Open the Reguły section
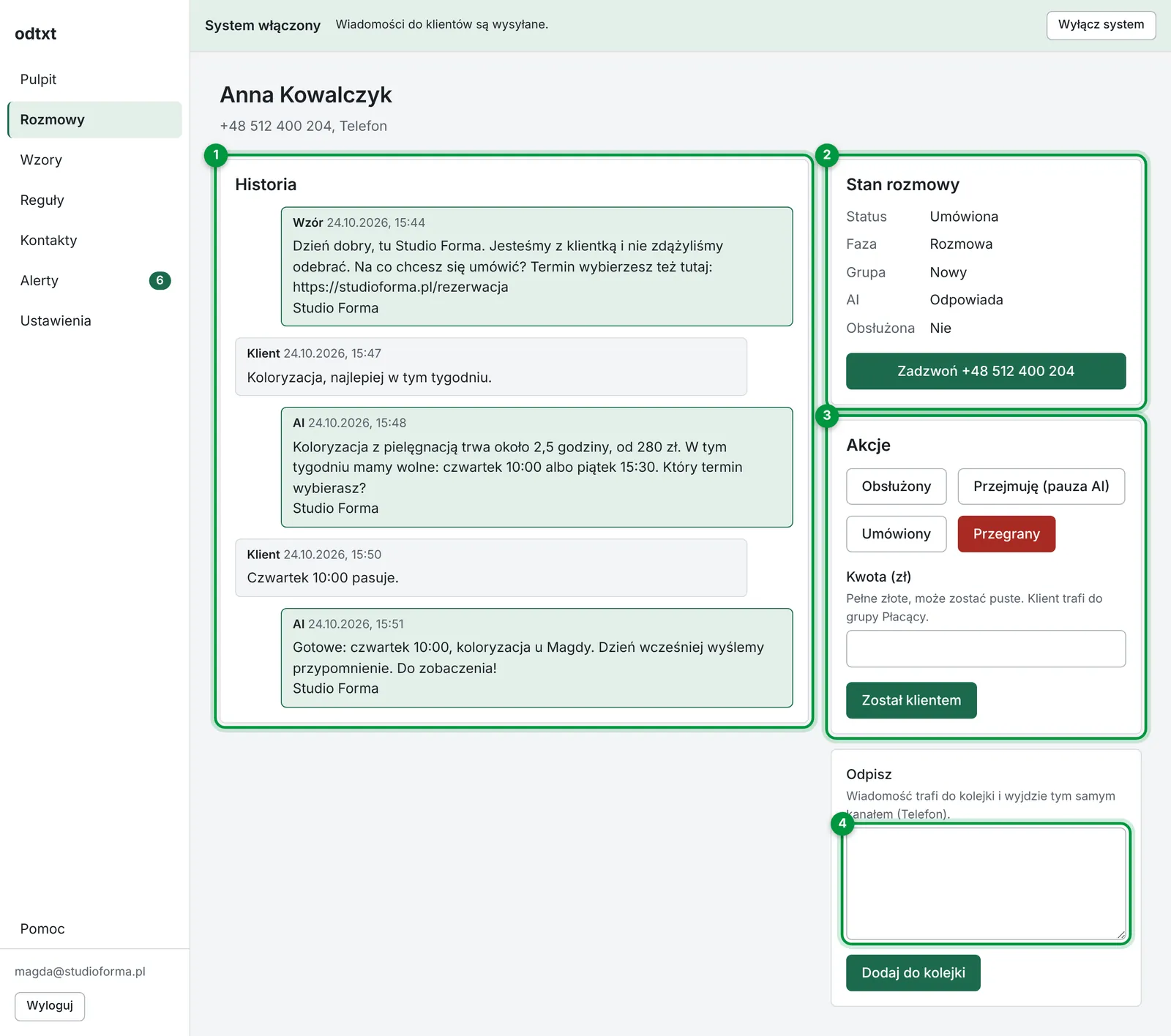The height and width of the screenshot is (1036, 1171). [94, 200]
